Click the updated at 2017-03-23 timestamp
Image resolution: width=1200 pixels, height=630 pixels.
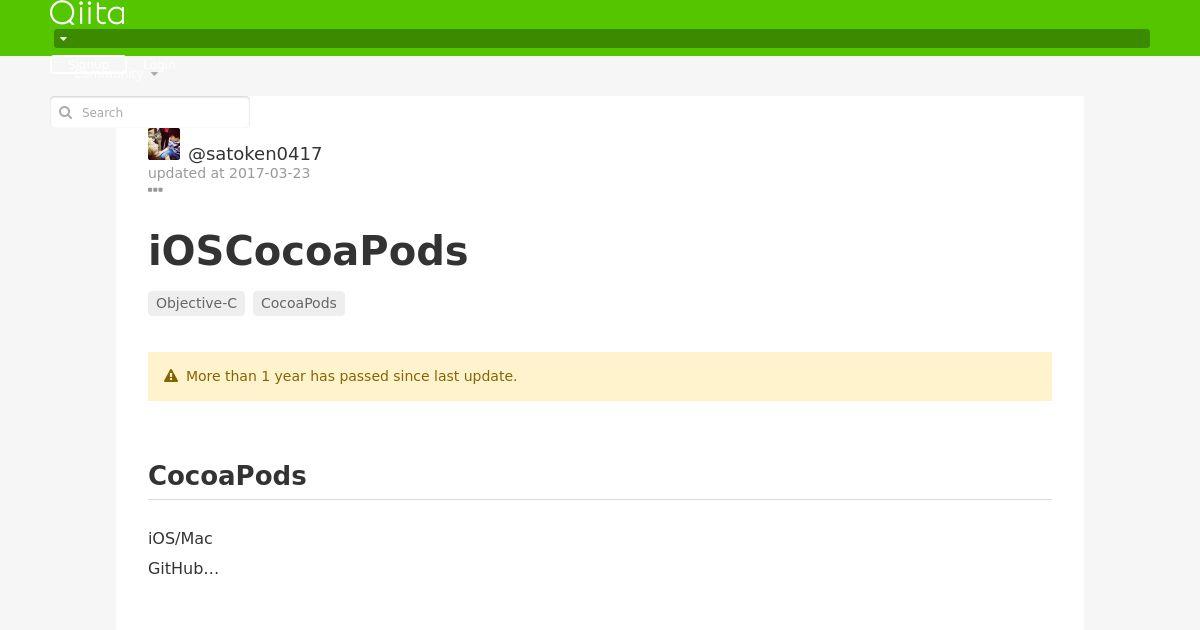coord(229,173)
